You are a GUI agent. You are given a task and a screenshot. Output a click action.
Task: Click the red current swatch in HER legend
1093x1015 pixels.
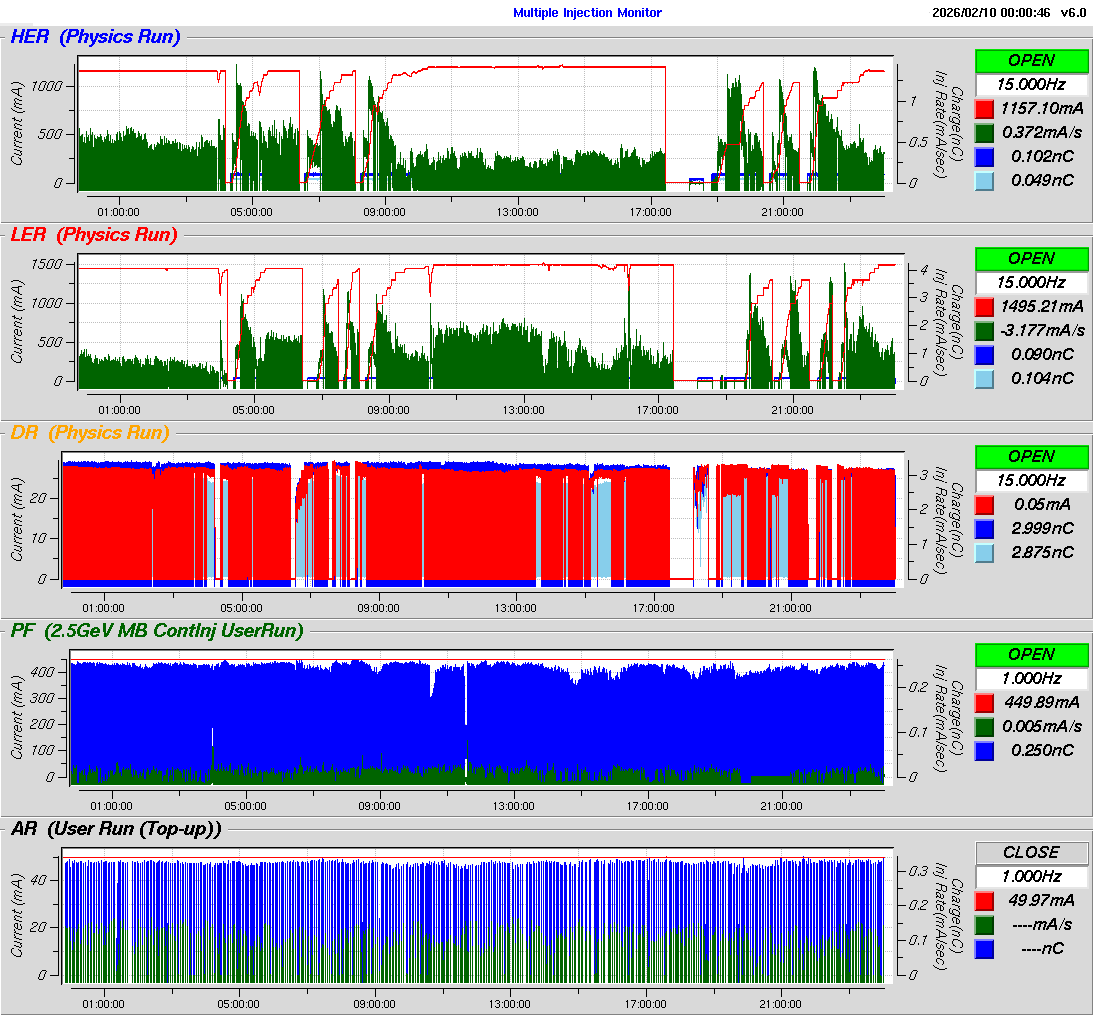click(984, 108)
